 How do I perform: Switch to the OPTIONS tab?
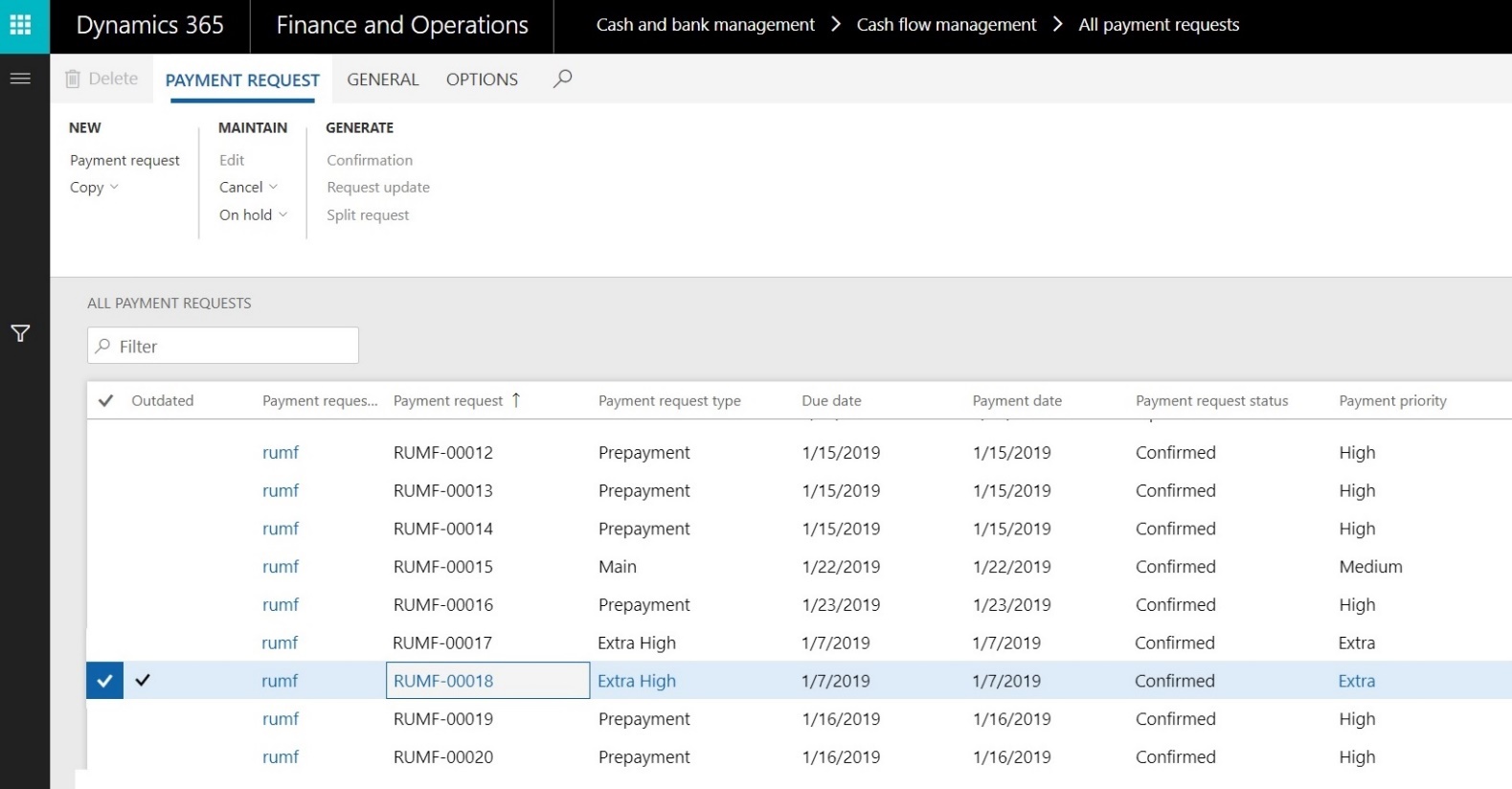482,79
